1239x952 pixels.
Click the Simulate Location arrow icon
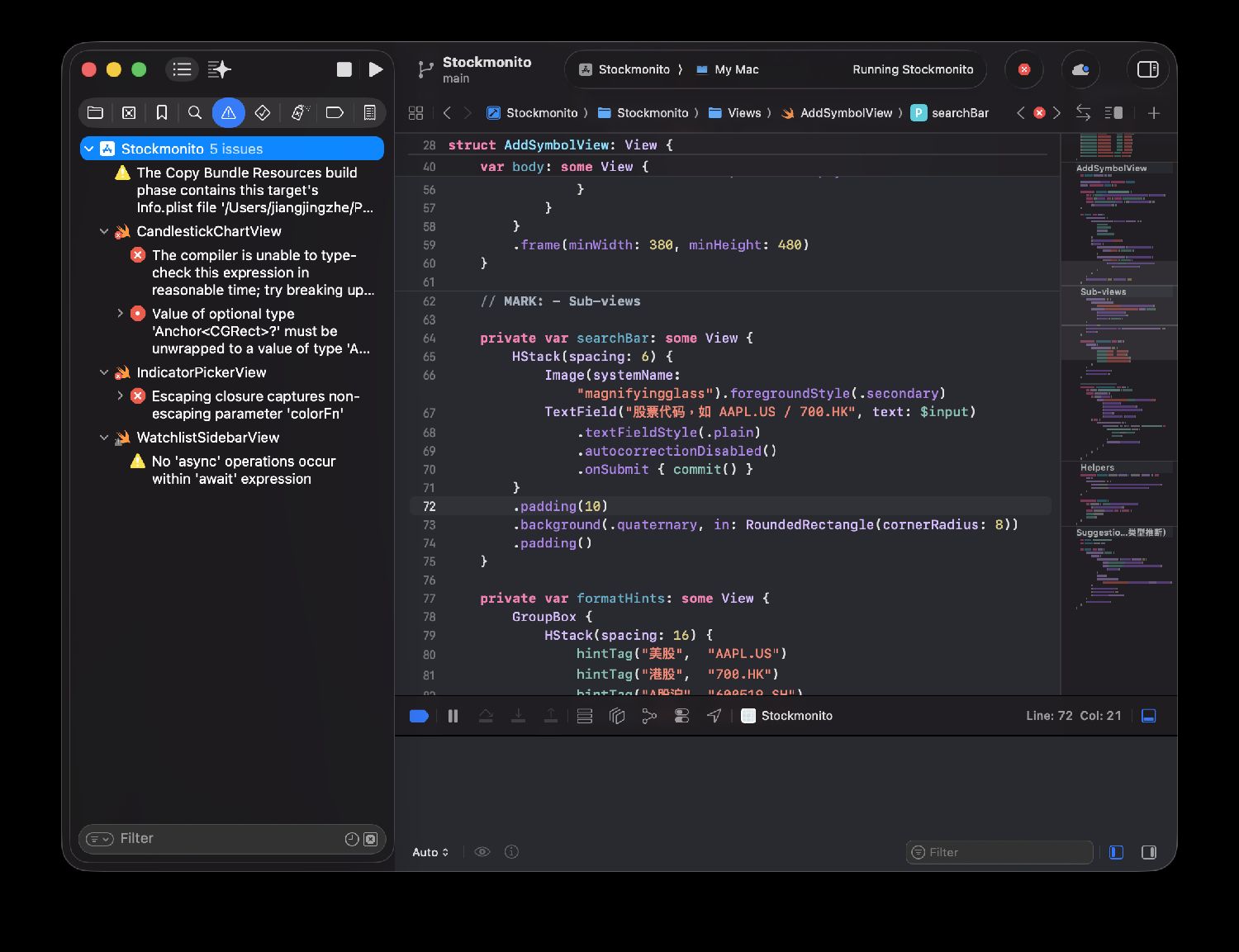(x=714, y=716)
